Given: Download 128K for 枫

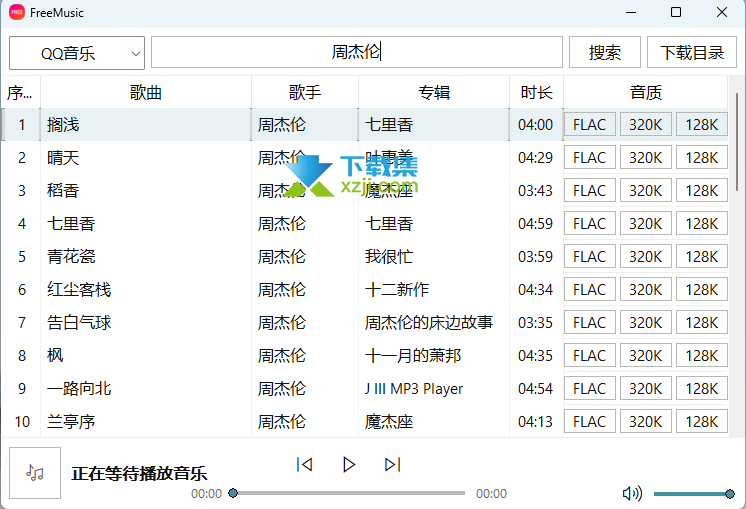Looking at the screenshot, I should point(702,355).
